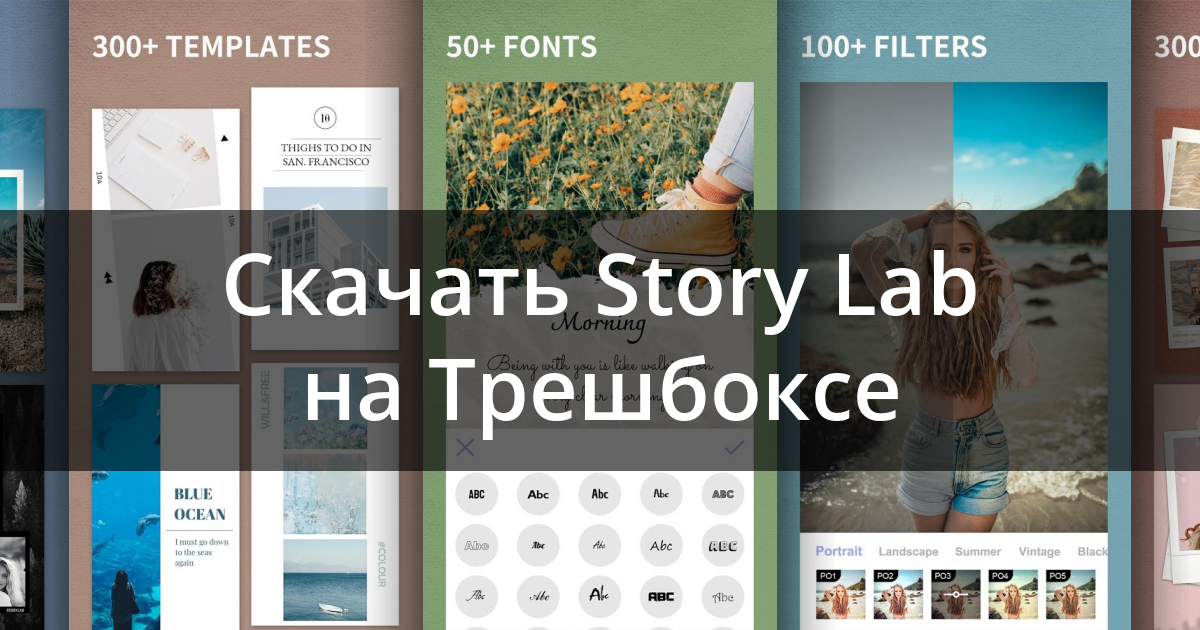
Task: Pick the thin handwritten Abc font, fourth in second row
Action: [x=661, y=546]
